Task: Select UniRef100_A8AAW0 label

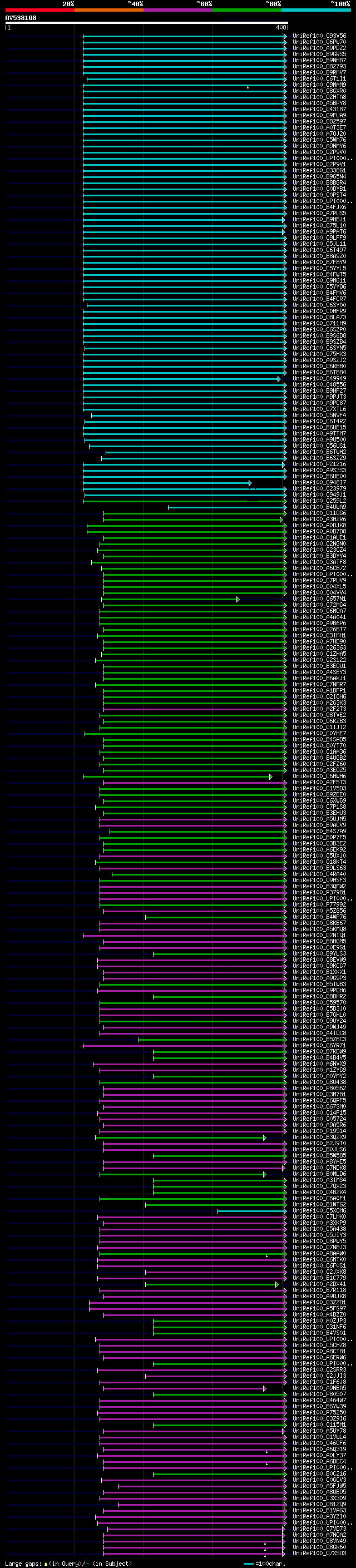Action: point(319,1254)
